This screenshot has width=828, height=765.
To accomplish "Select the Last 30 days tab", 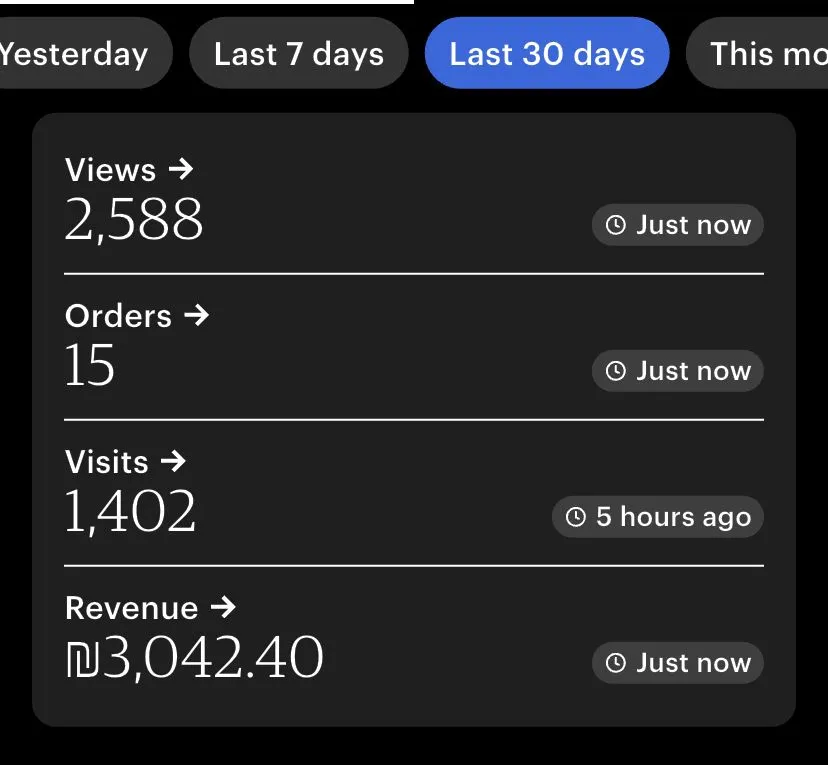I will pyautogui.click(x=546, y=53).
